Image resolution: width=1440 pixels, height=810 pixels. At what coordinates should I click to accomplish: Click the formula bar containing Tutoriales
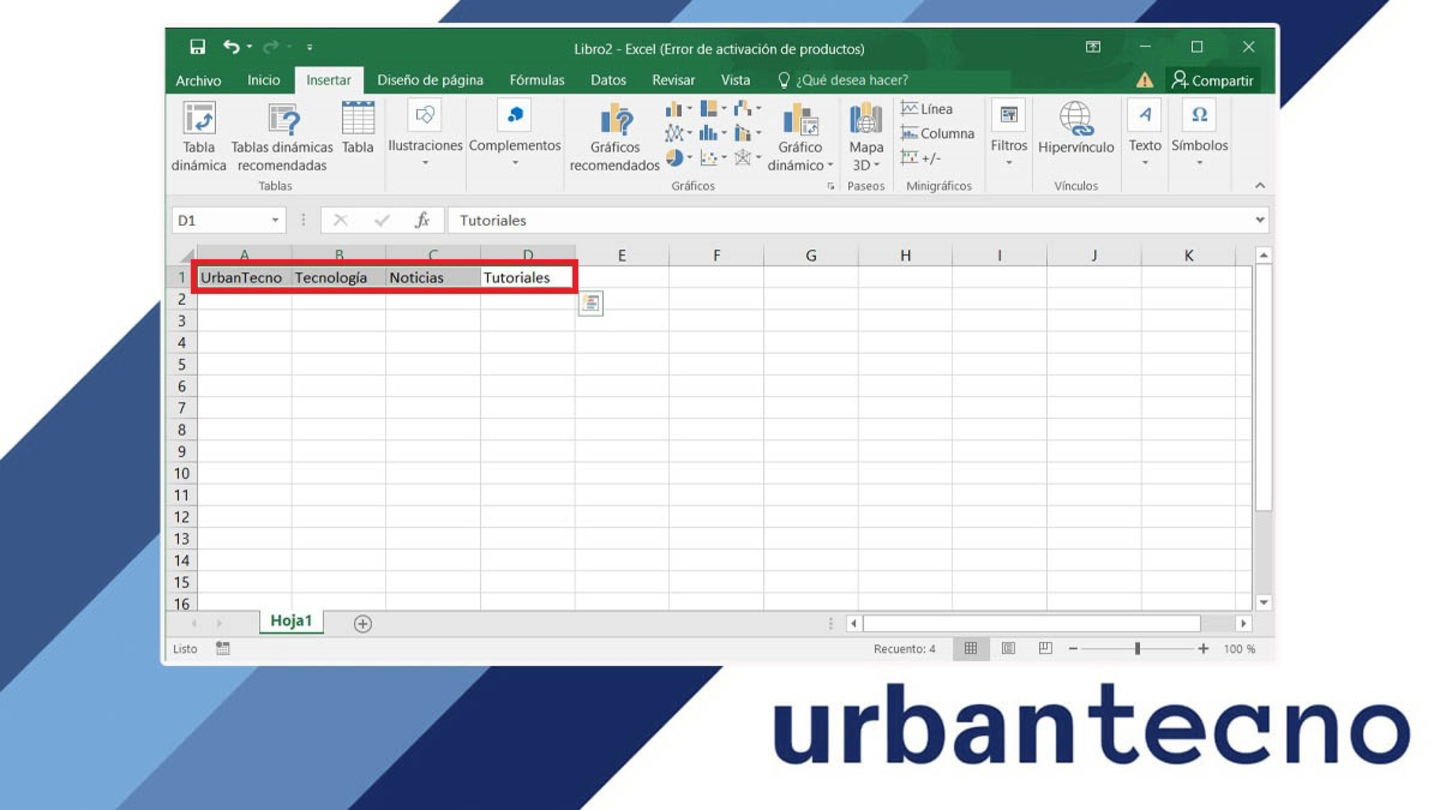coord(850,220)
